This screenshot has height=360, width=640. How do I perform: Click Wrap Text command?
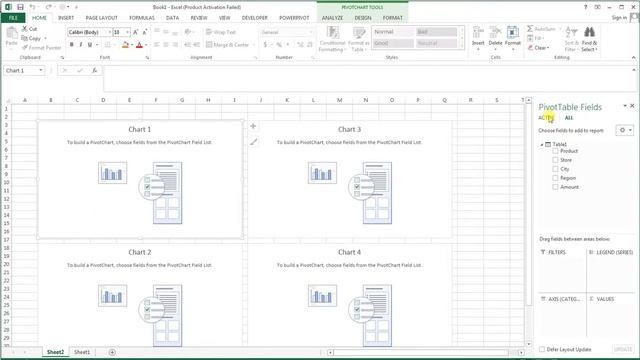click(x=221, y=32)
